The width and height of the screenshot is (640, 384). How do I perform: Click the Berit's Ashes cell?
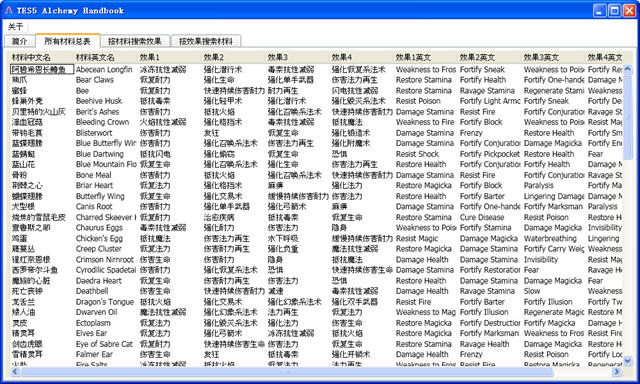click(98, 112)
